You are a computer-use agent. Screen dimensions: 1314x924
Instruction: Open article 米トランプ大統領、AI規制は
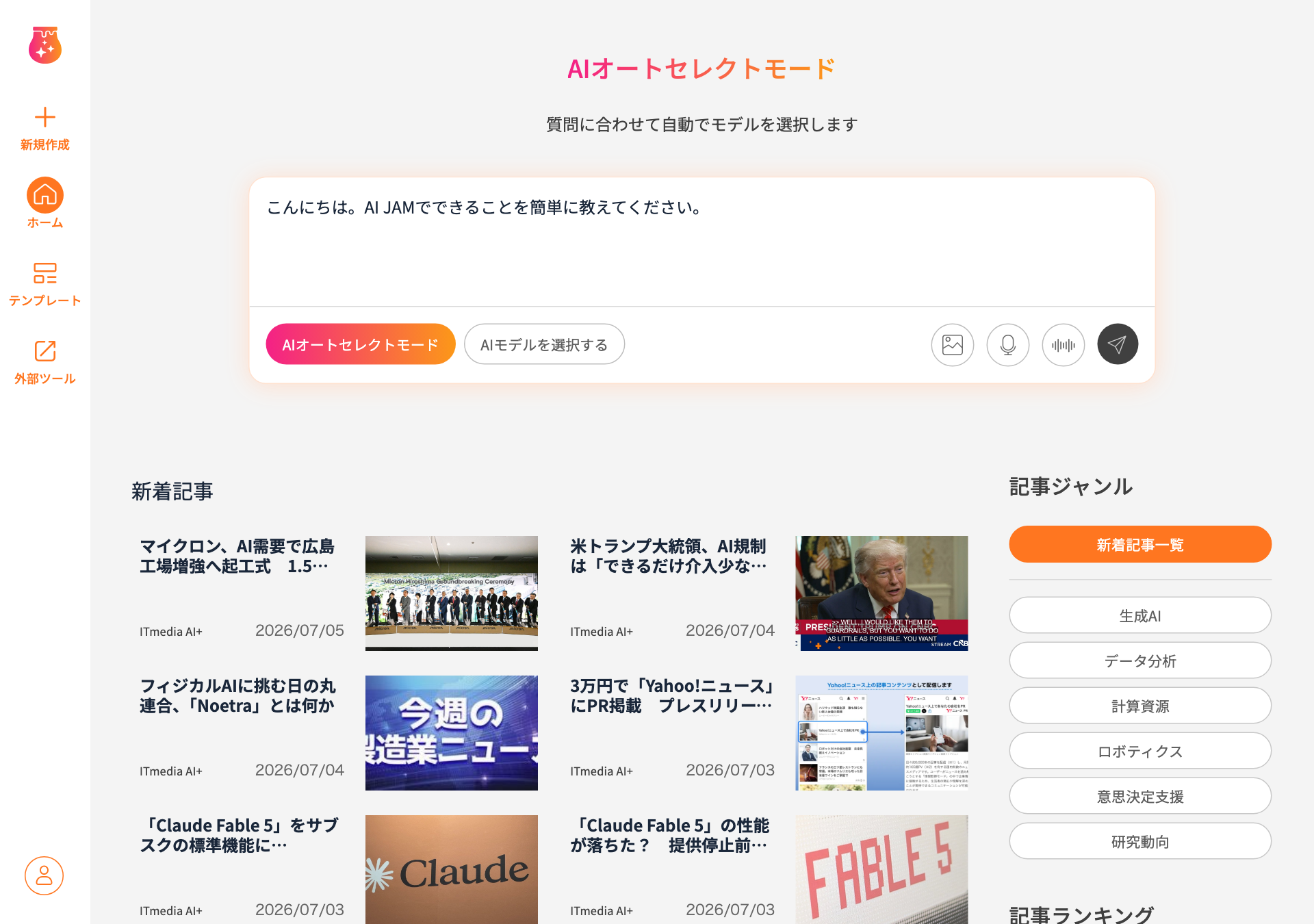click(668, 556)
